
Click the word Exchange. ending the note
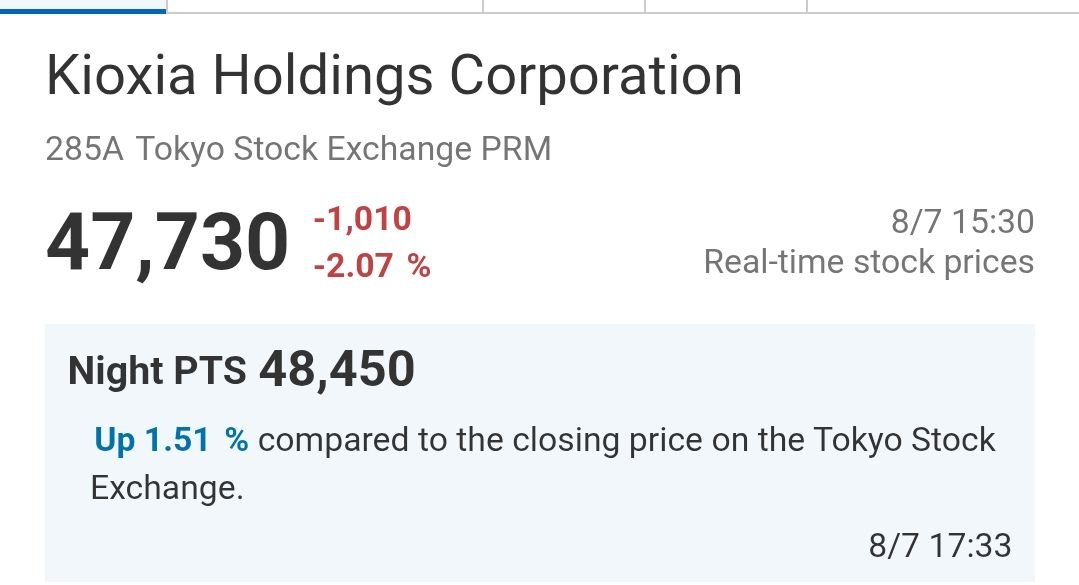167,488
